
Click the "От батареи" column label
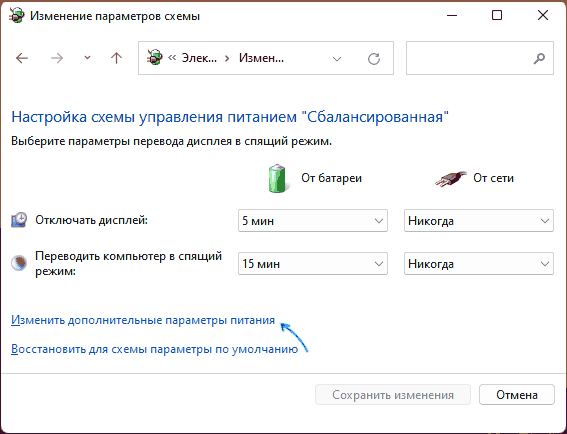(x=331, y=178)
